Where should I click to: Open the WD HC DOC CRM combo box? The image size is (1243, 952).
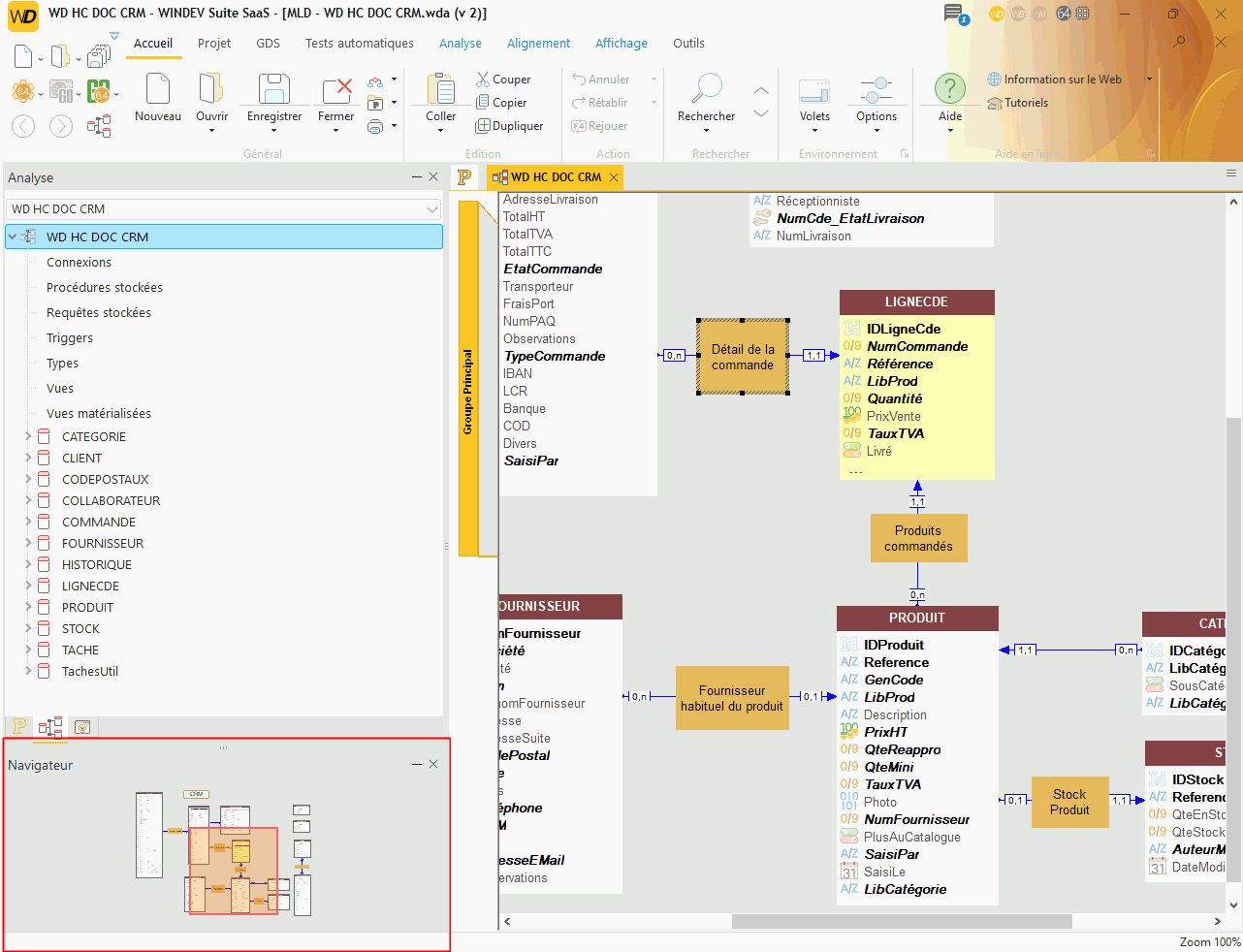click(223, 209)
